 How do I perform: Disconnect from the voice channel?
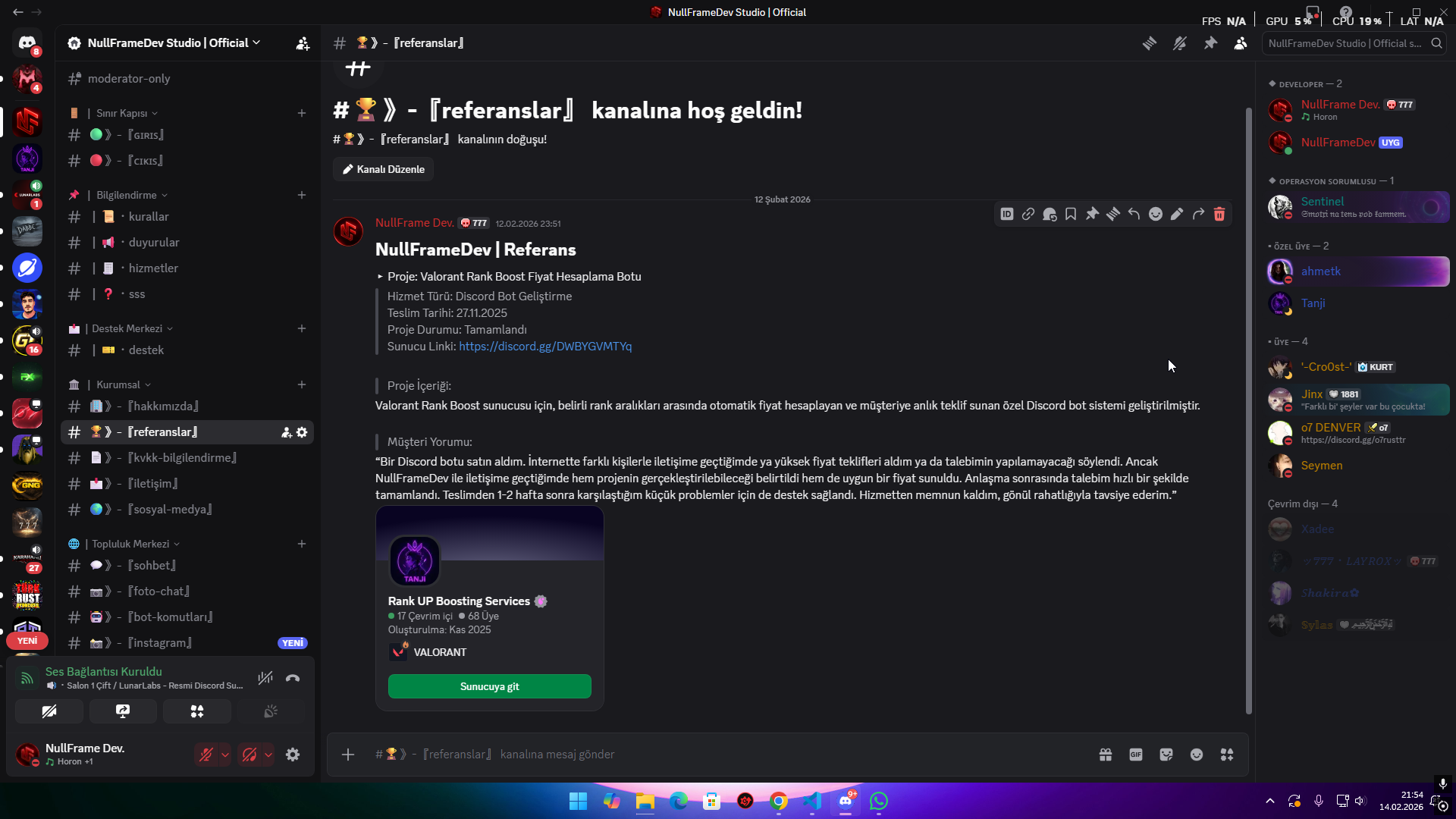tap(293, 679)
